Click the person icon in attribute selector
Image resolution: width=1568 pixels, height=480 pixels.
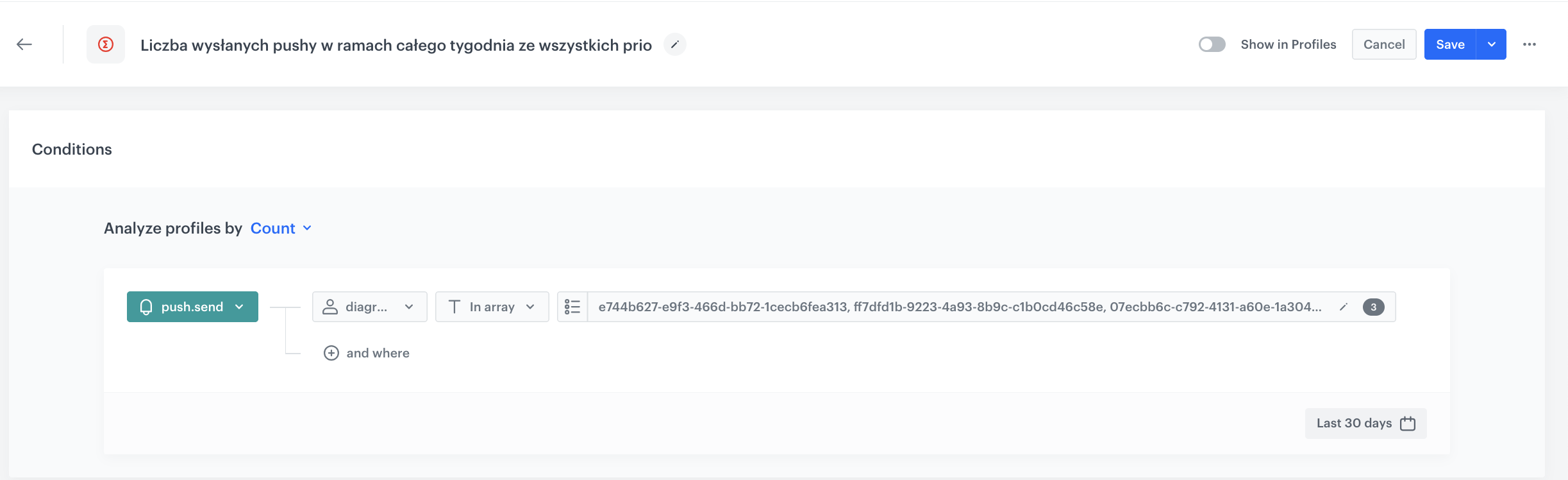331,306
